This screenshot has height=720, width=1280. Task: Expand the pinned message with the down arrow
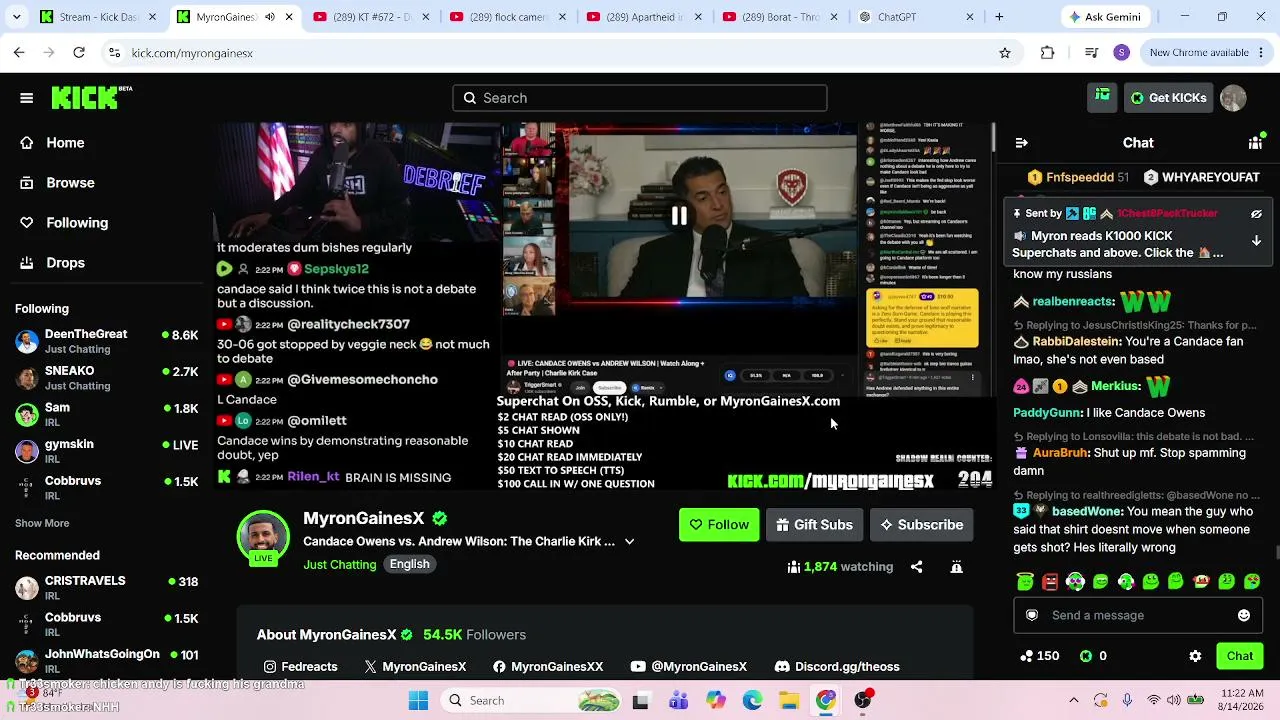[x=1256, y=241]
